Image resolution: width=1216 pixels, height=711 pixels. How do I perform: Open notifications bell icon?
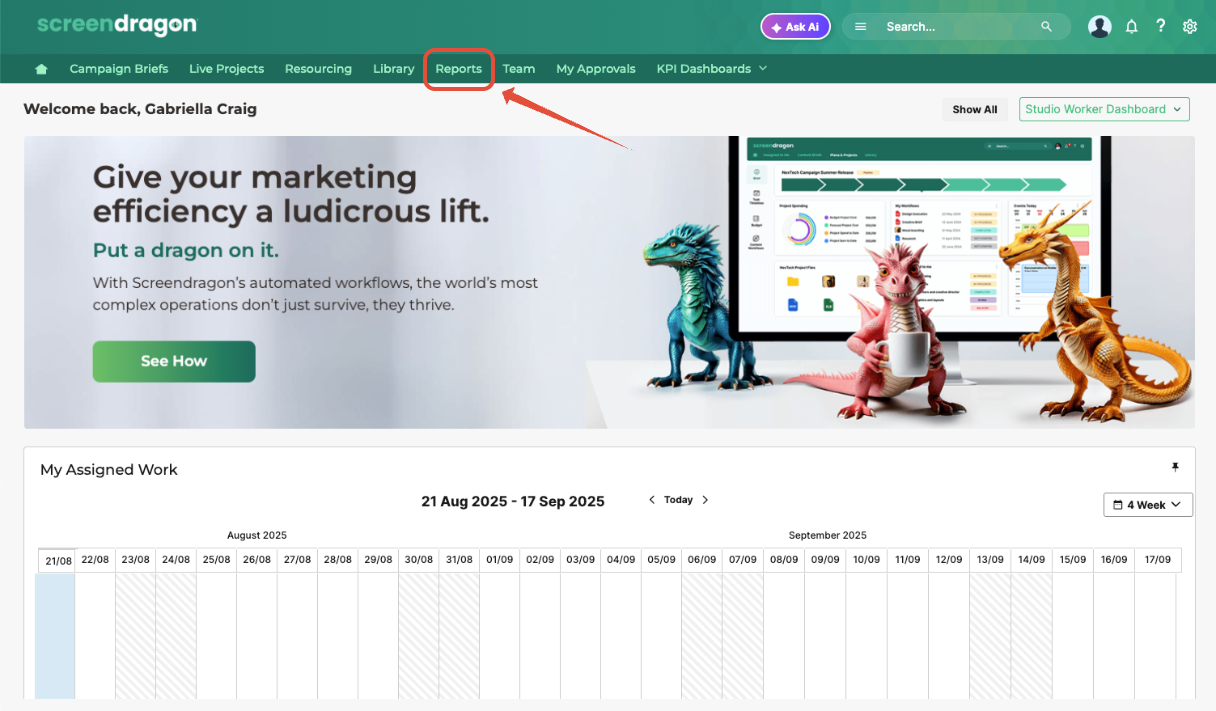click(x=1132, y=27)
